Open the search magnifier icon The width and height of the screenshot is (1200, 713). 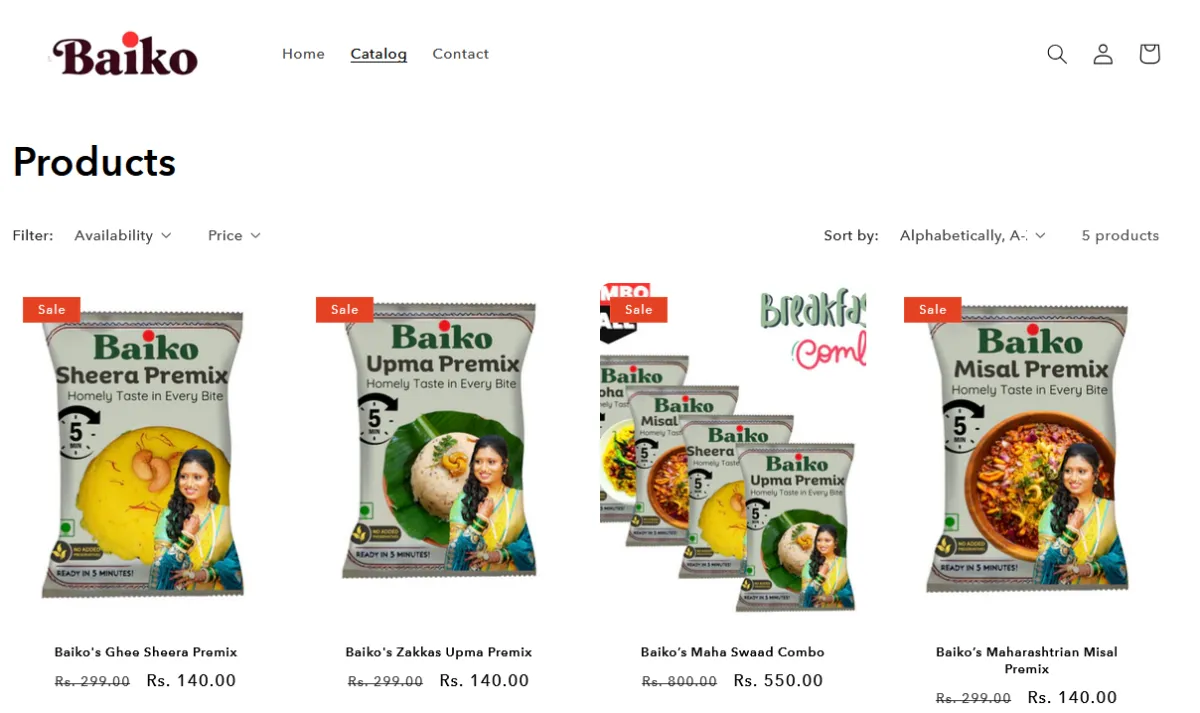click(1057, 54)
